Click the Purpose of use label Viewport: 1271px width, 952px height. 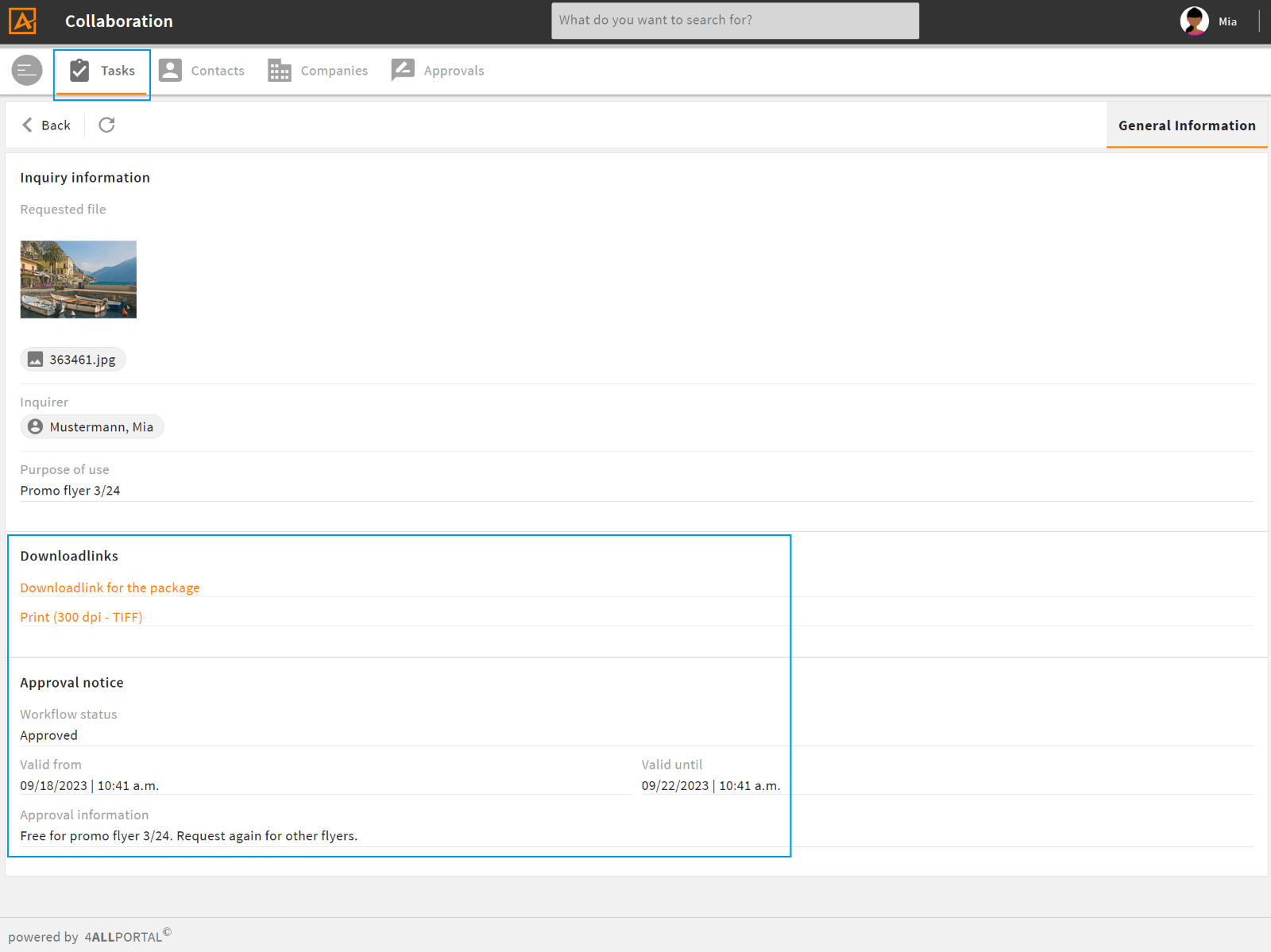click(64, 469)
